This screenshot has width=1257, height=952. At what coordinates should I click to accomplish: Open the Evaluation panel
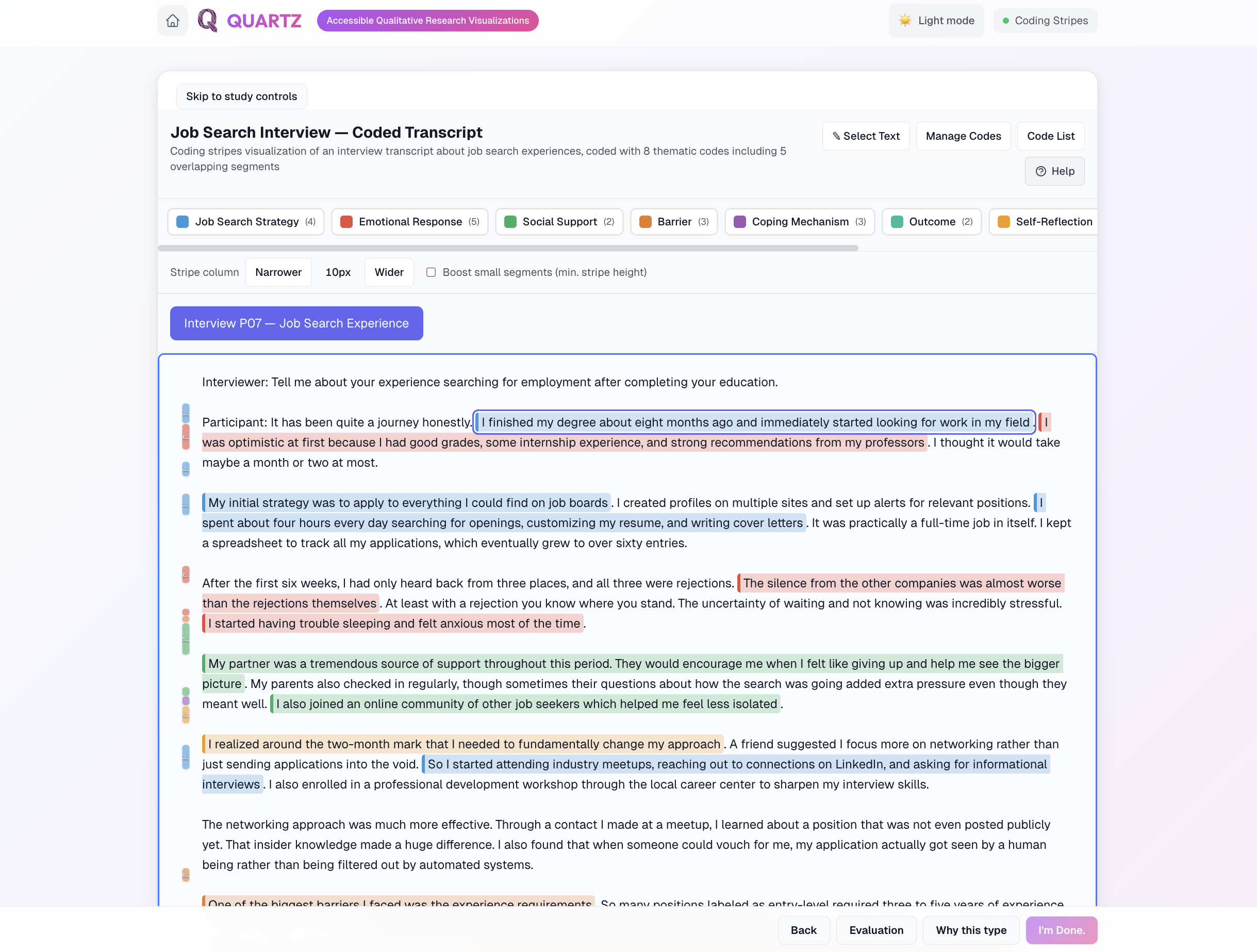pos(876,930)
